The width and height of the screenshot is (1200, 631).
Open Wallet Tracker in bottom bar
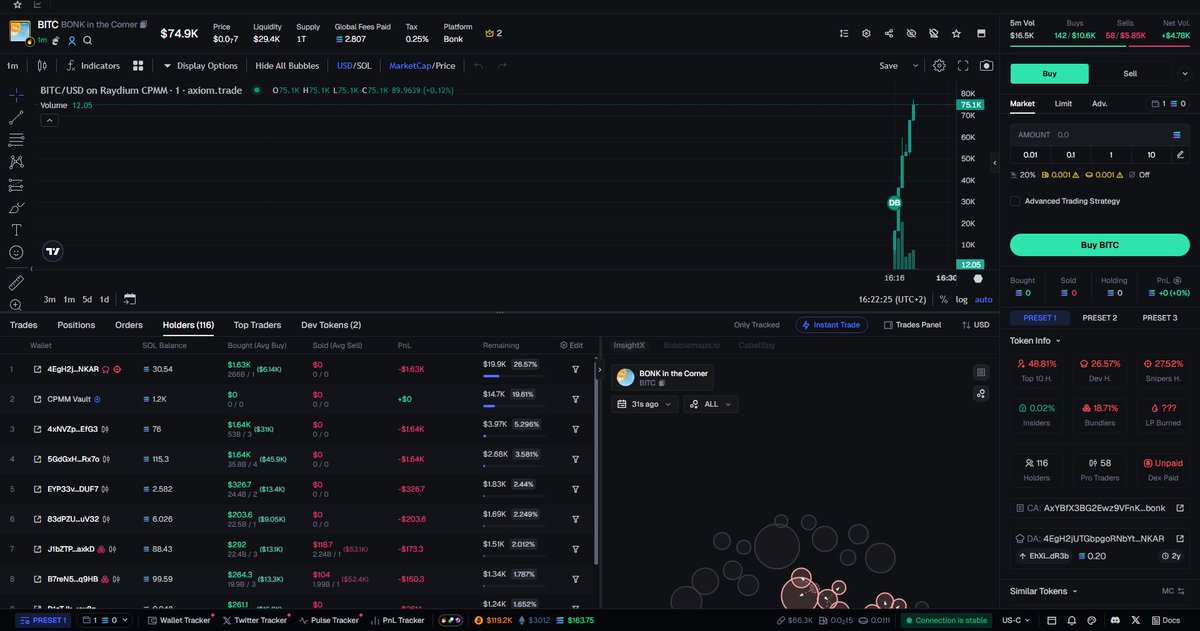point(179,620)
